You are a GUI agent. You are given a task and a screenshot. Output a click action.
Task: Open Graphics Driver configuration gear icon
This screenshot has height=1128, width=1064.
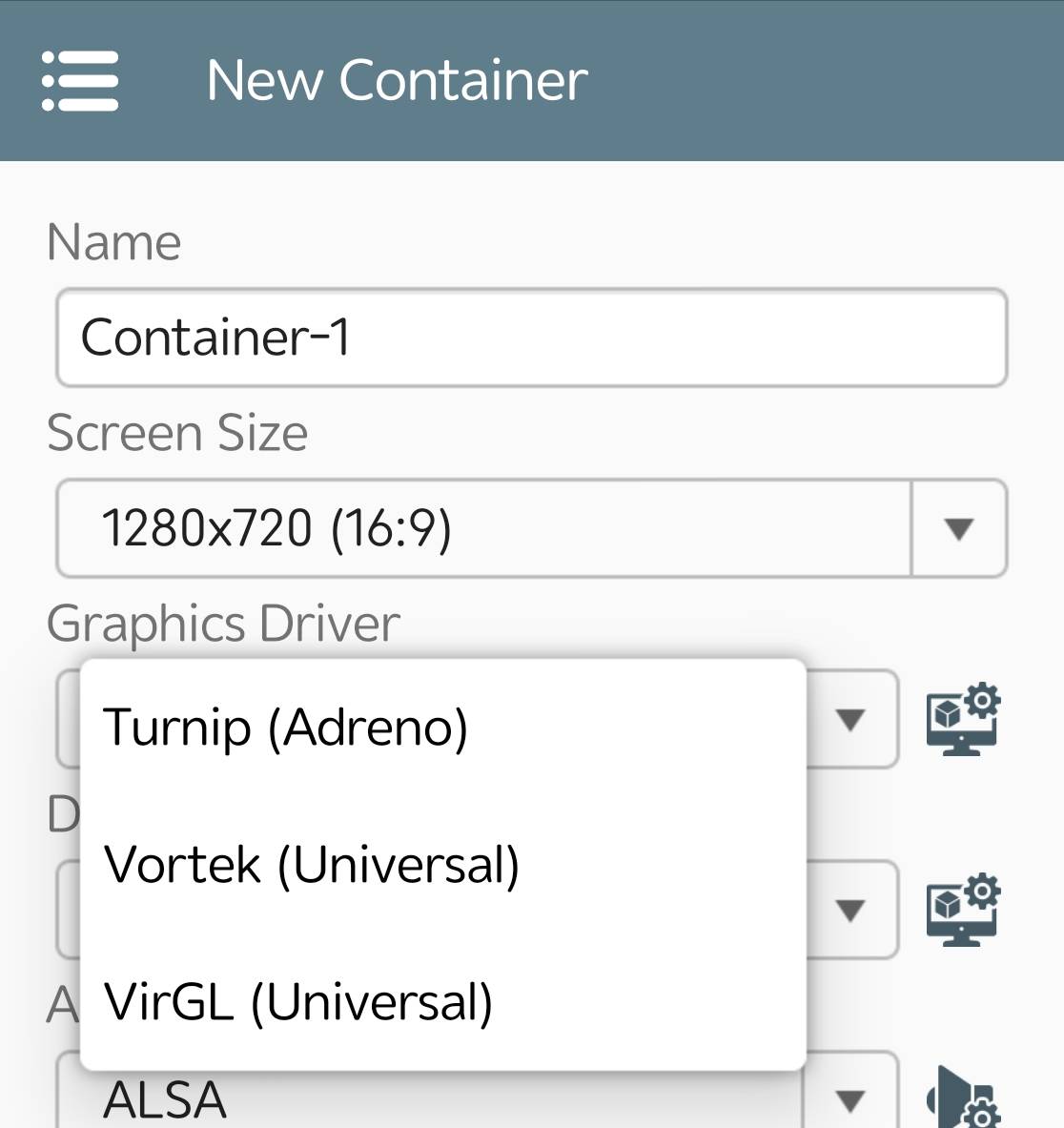(x=963, y=719)
